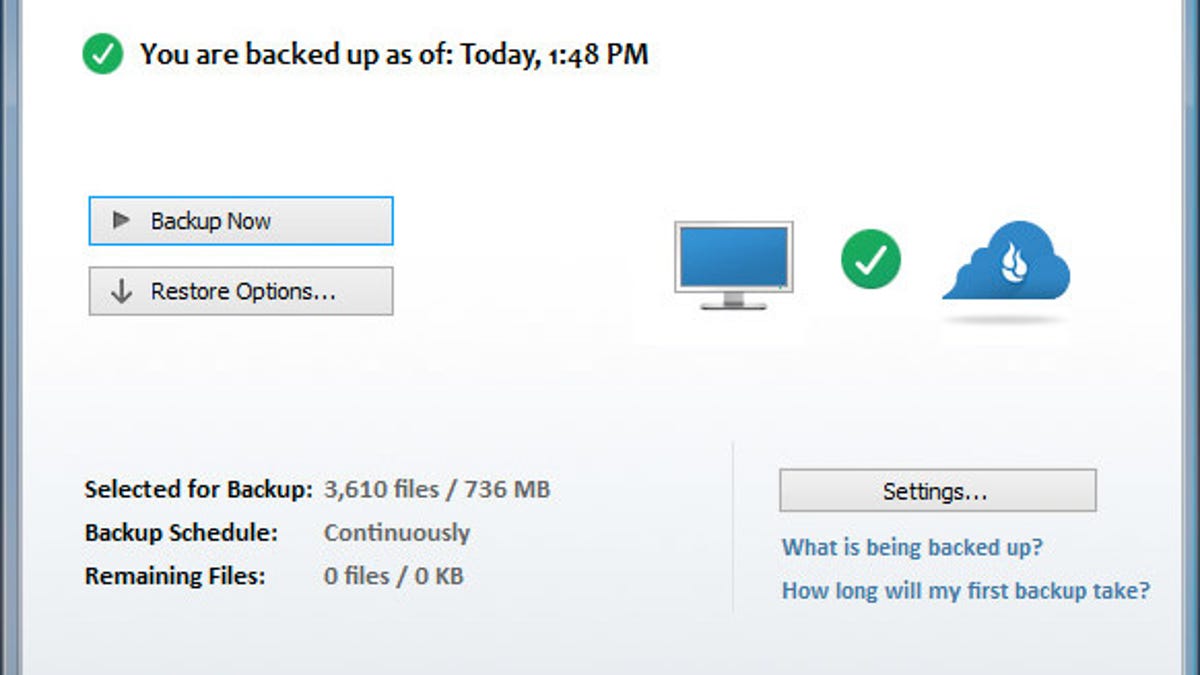Open the "What is being backed up?" link
Viewport: 1200px width, 675px height.
(913, 547)
